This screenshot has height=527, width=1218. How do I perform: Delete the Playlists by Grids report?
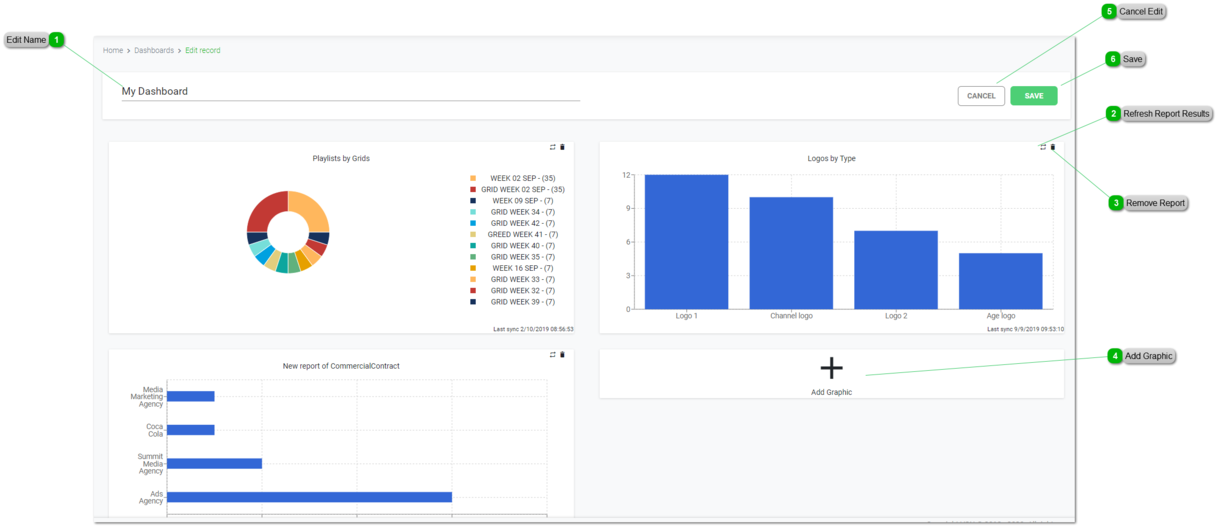562,147
